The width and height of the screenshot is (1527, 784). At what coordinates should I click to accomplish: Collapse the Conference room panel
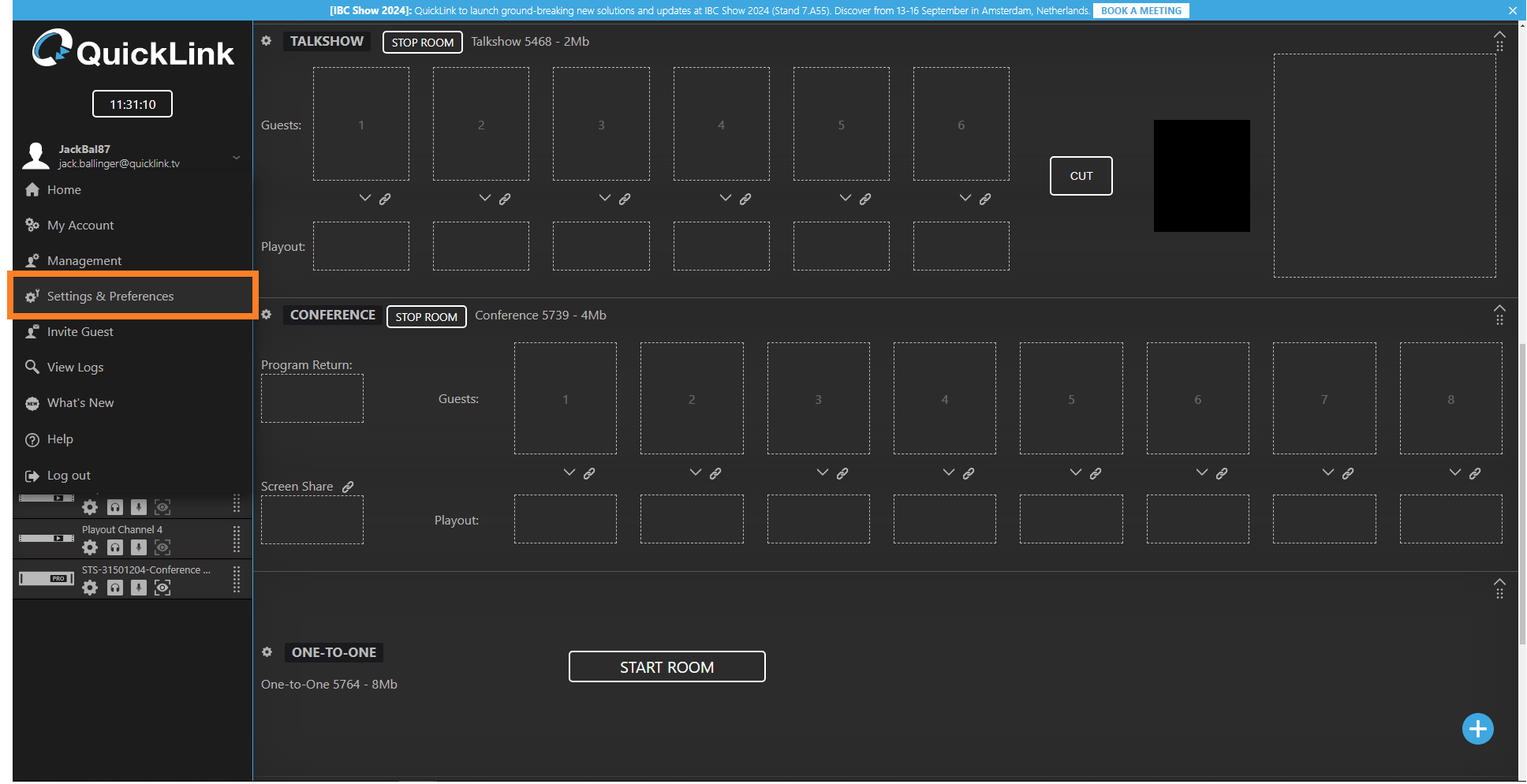1499,308
